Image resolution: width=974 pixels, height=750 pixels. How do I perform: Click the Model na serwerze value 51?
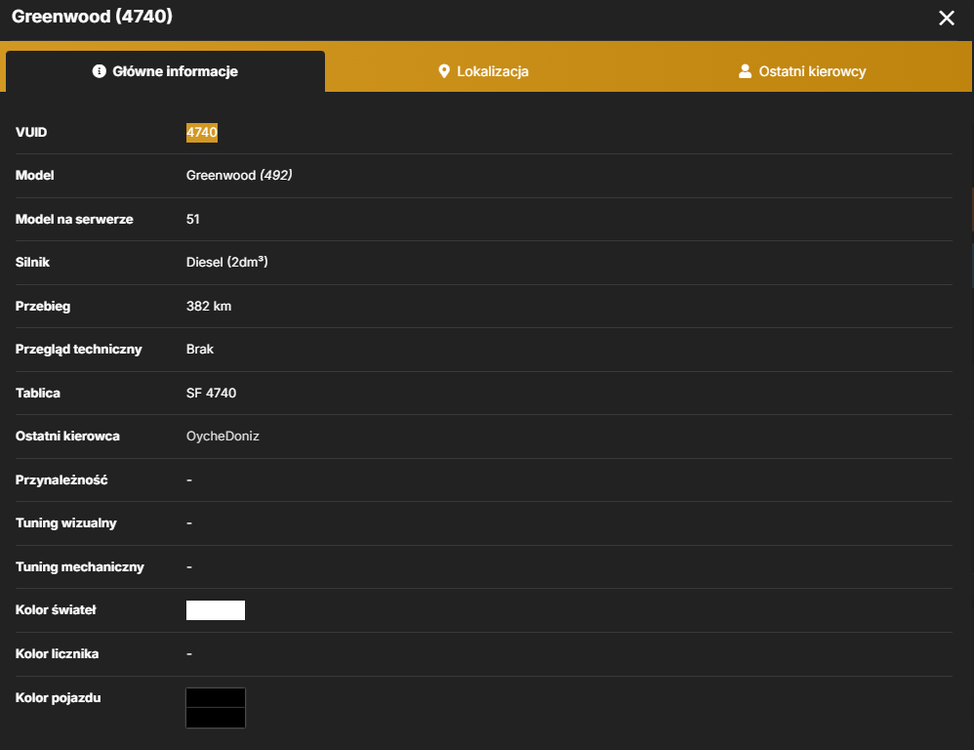(x=193, y=219)
